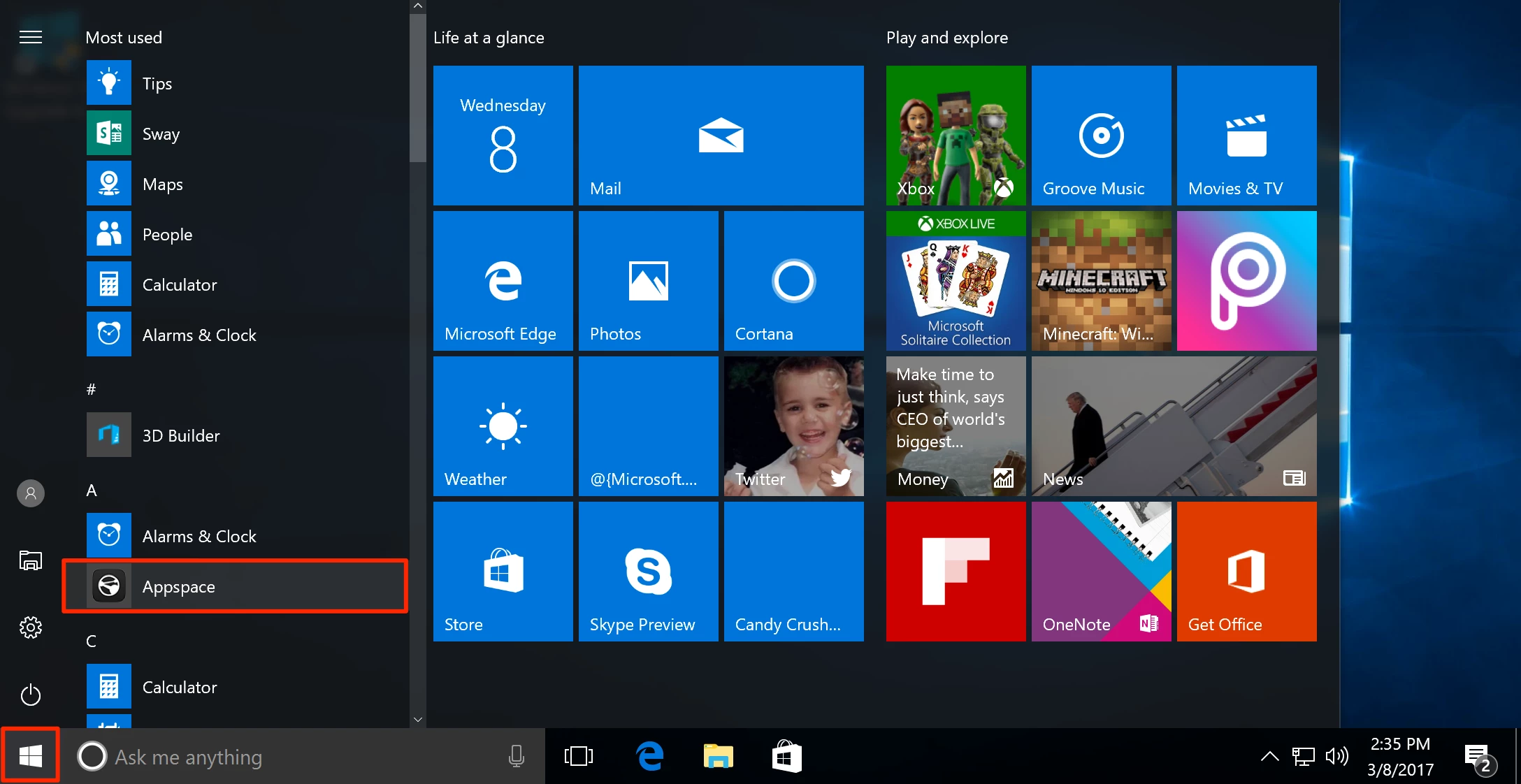Open the Get Office tile
1521x784 pixels.
[x=1246, y=572]
